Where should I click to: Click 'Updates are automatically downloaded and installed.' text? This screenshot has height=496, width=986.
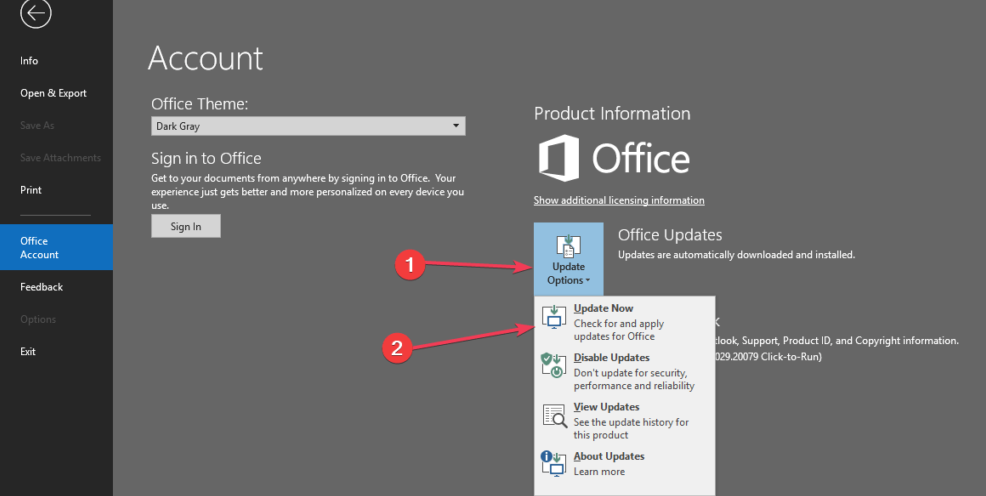tap(736, 255)
